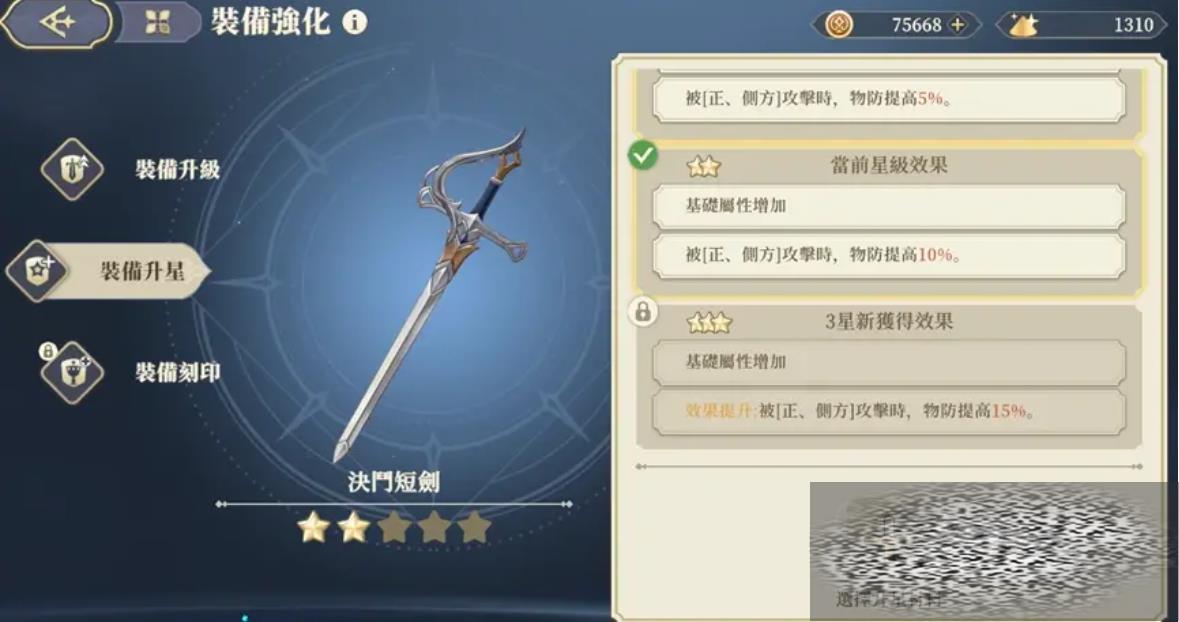This screenshot has width=1179, height=622.
Task: Open the four-petal home menu icon
Action: click(x=157, y=23)
